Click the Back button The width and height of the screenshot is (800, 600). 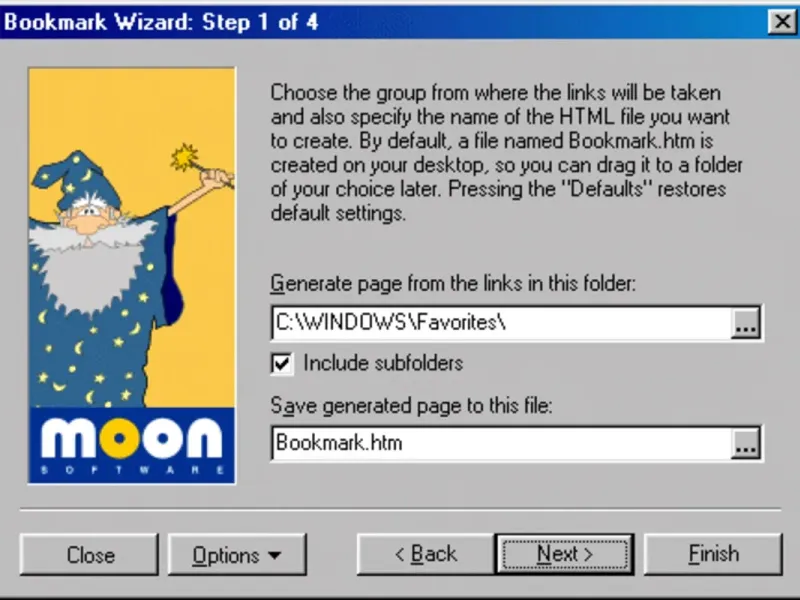(x=426, y=554)
